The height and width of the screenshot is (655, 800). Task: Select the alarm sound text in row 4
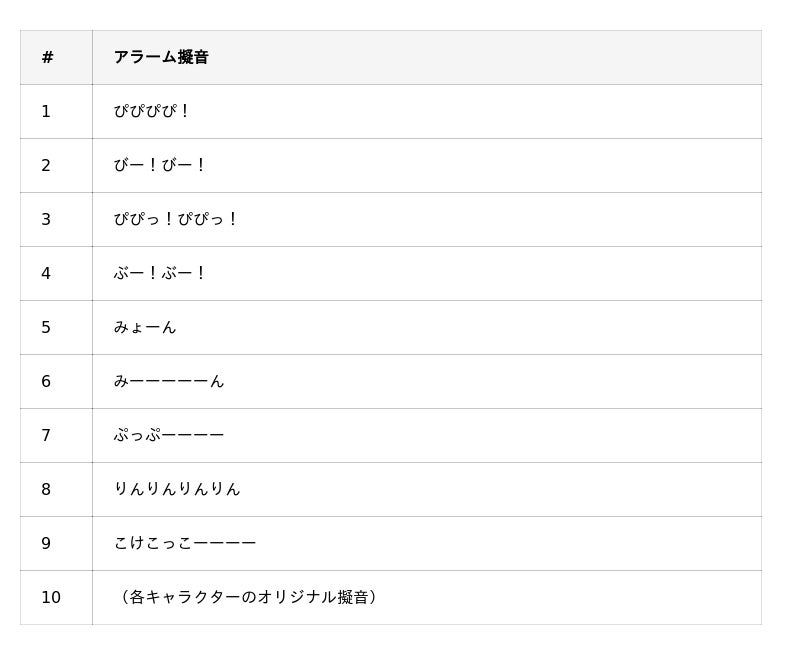click(160, 274)
